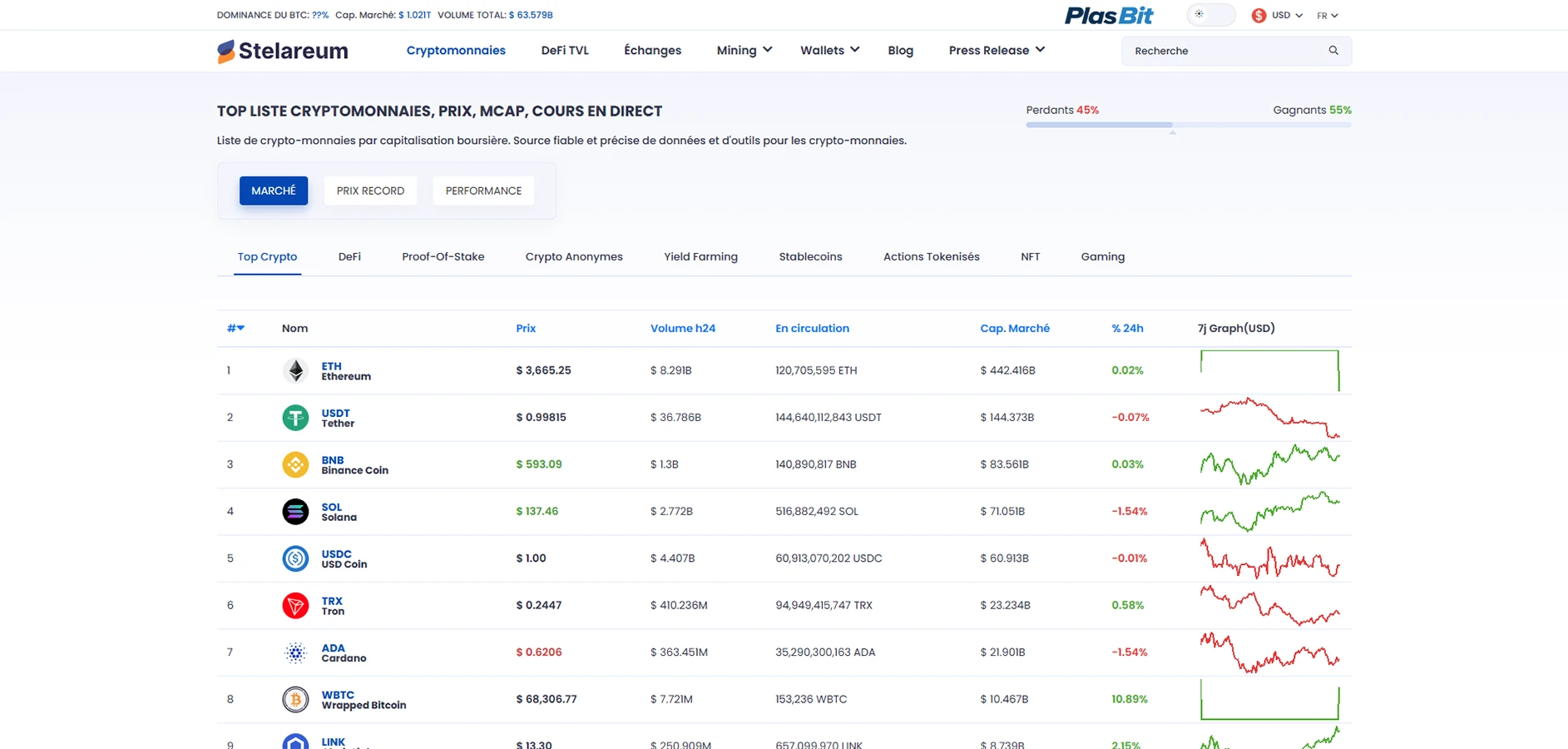Click the Solana coin icon
Screen dimensions: 1568x749
coord(295,511)
